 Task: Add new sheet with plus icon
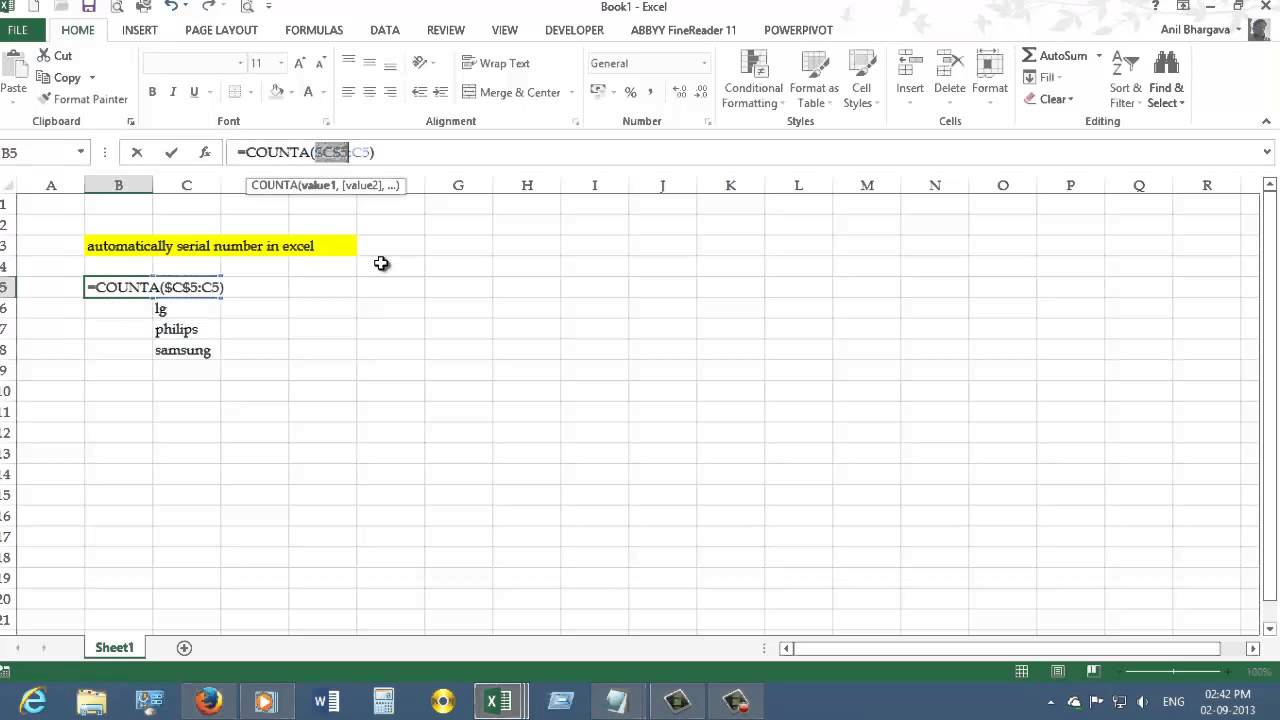tap(184, 648)
